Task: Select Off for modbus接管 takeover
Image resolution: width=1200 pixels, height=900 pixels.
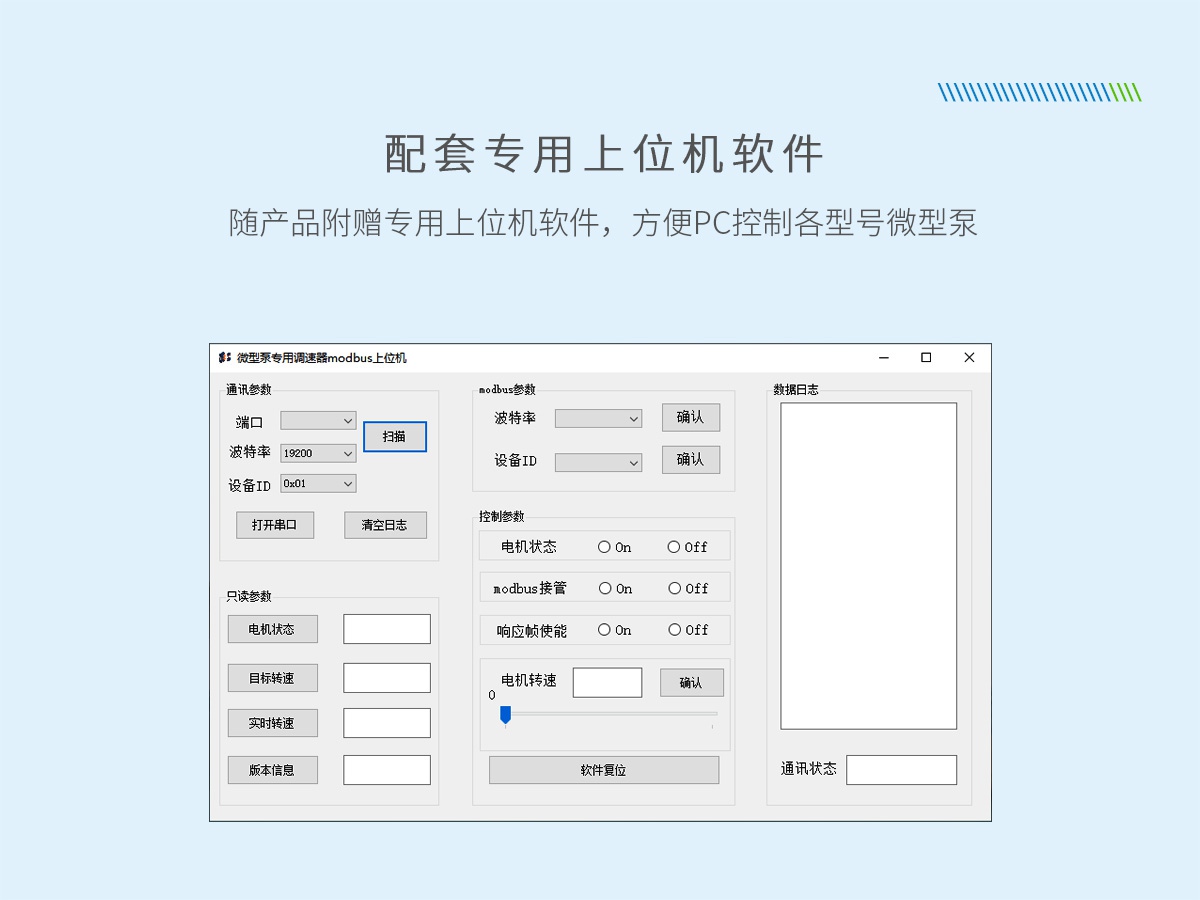Action: point(676,588)
